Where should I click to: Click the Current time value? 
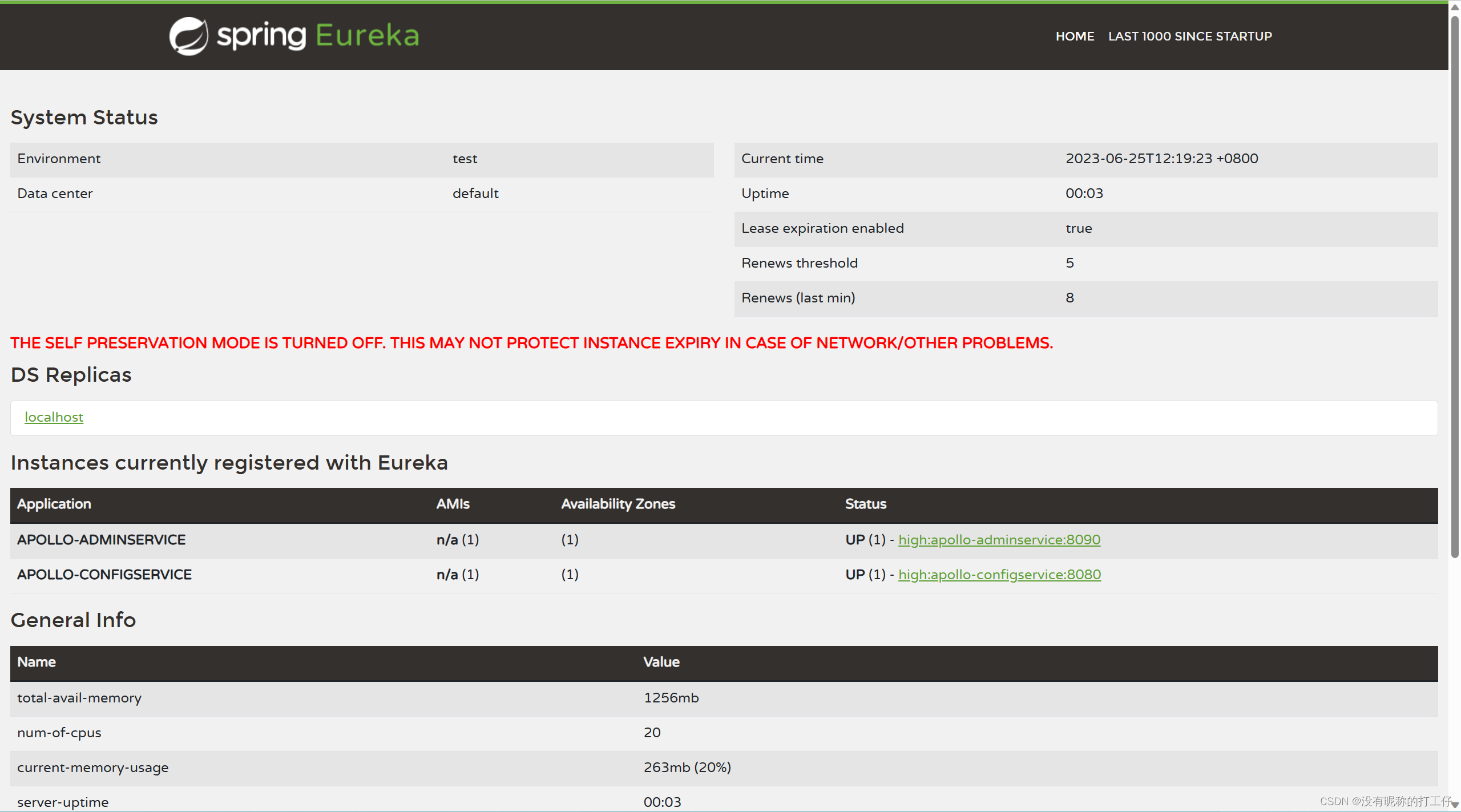1161,159
